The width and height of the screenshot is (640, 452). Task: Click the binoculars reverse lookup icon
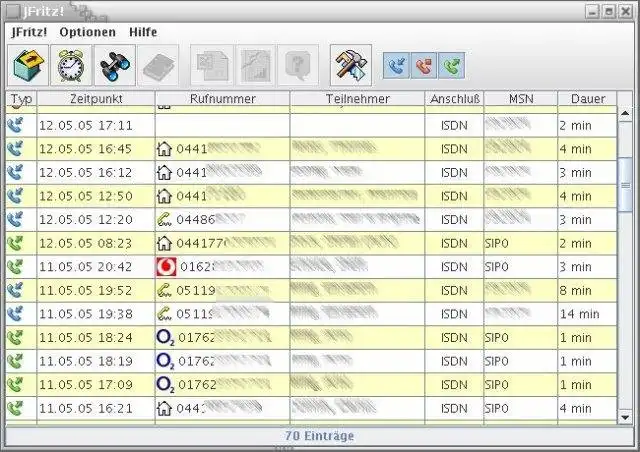pos(115,65)
